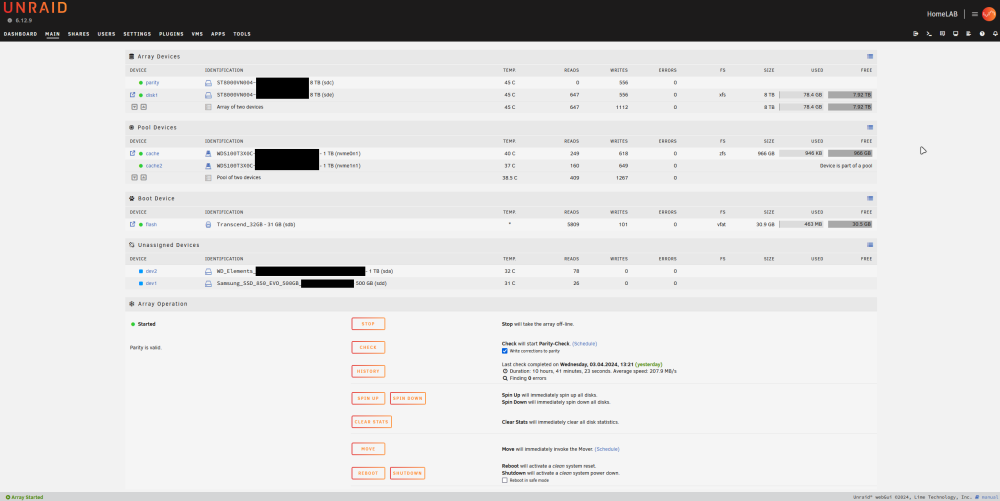Click the Unraid logo
1000x501 pixels.
[x=35, y=8]
